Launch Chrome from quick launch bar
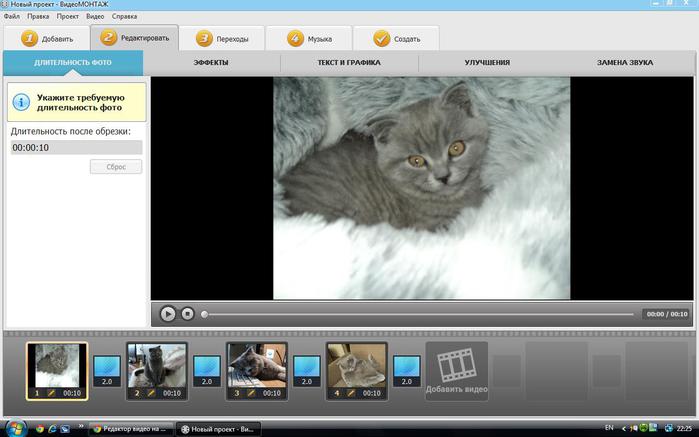The width and height of the screenshot is (699, 437). pos(40,429)
